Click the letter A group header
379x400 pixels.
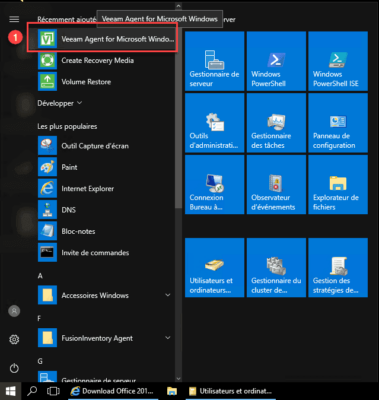[40, 276]
